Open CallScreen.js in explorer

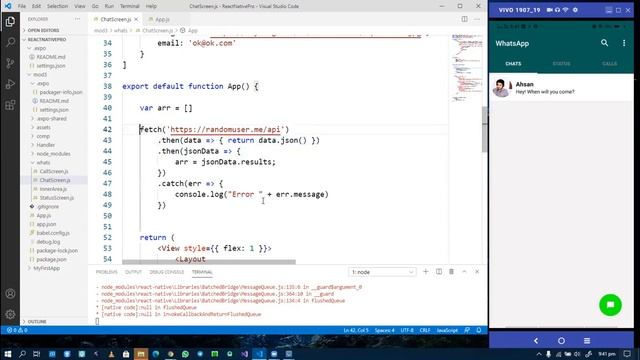click(54, 171)
